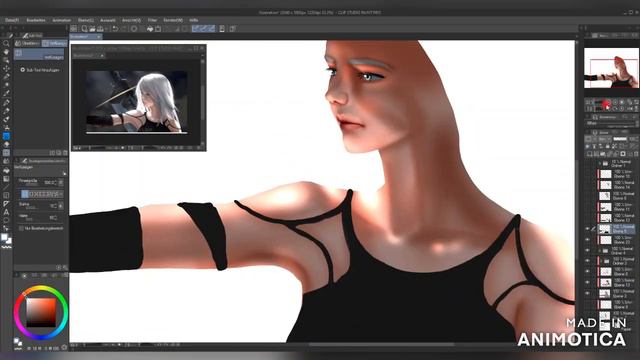
Task: Select the left sub tool group tab
Action: point(28,43)
